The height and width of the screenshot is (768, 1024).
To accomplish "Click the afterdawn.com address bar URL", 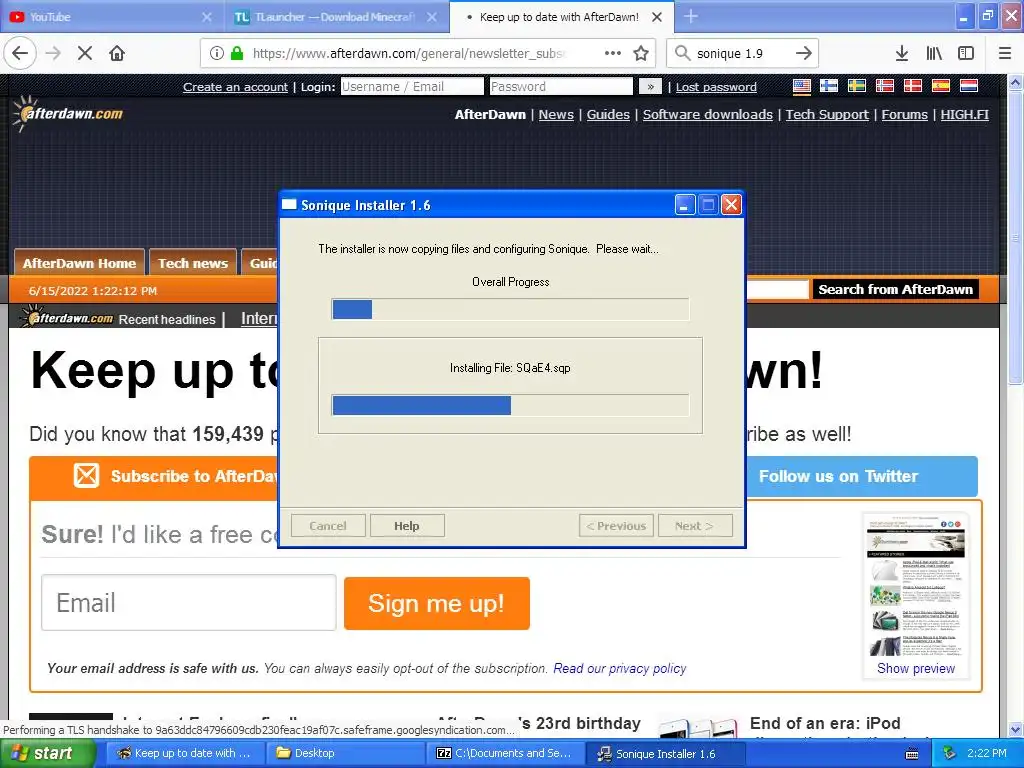I will [x=409, y=53].
